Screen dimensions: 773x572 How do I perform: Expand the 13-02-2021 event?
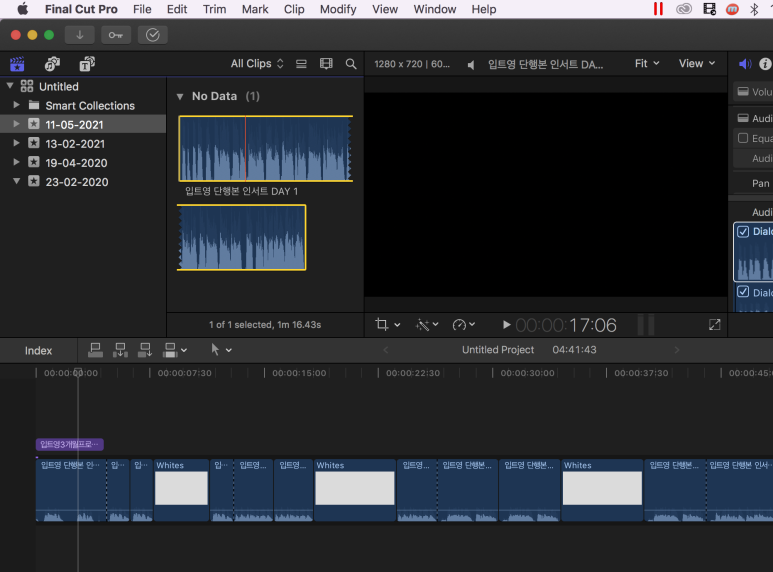coord(16,143)
